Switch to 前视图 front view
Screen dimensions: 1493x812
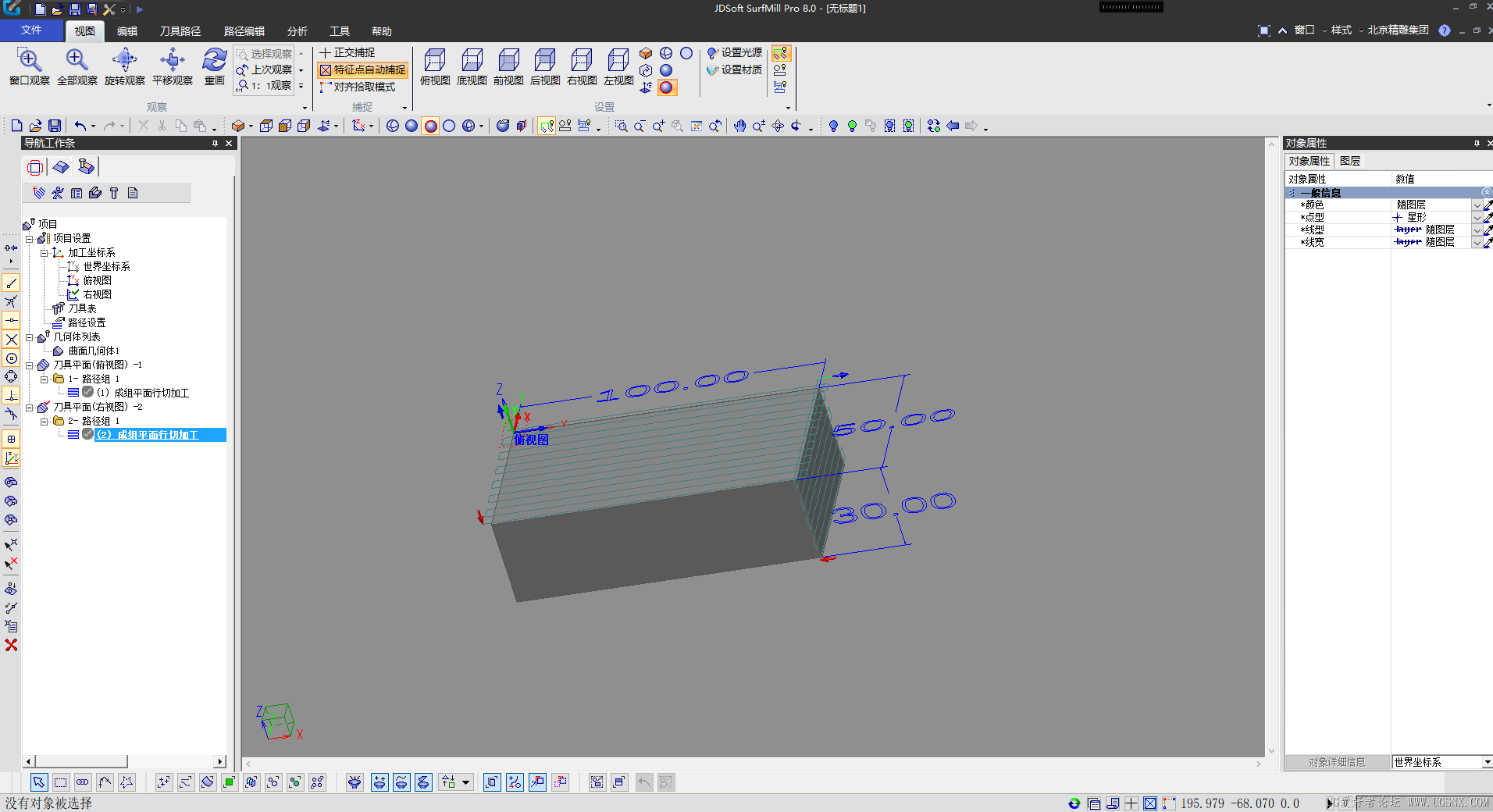pyautogui.click(x=508, y=66)
